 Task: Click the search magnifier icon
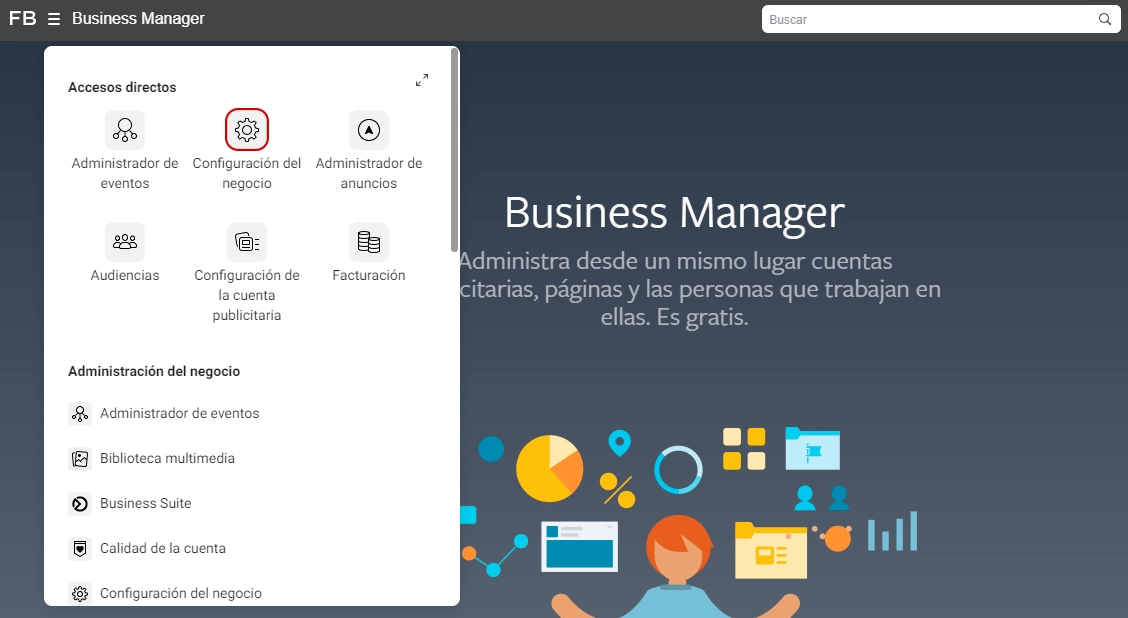coord(1105,19)
